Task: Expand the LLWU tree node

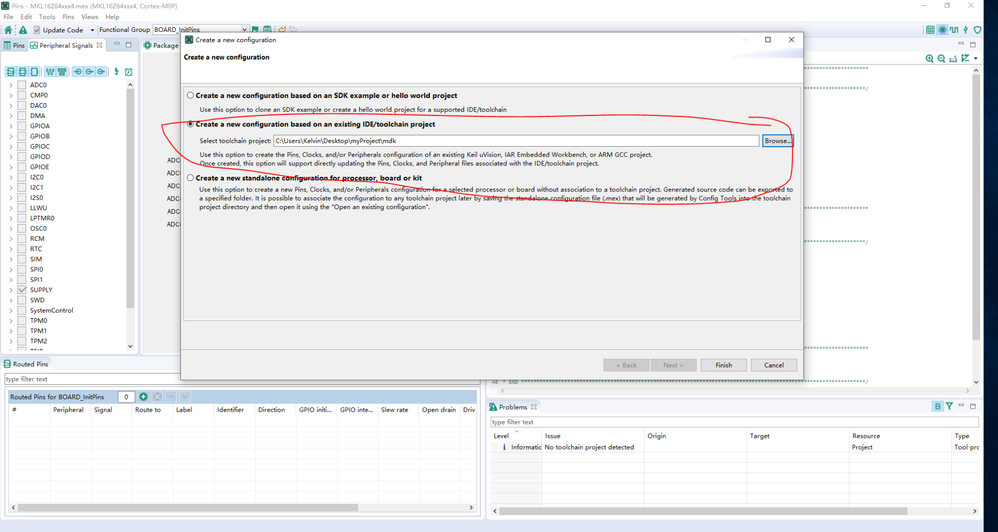Action: point(11,208)
